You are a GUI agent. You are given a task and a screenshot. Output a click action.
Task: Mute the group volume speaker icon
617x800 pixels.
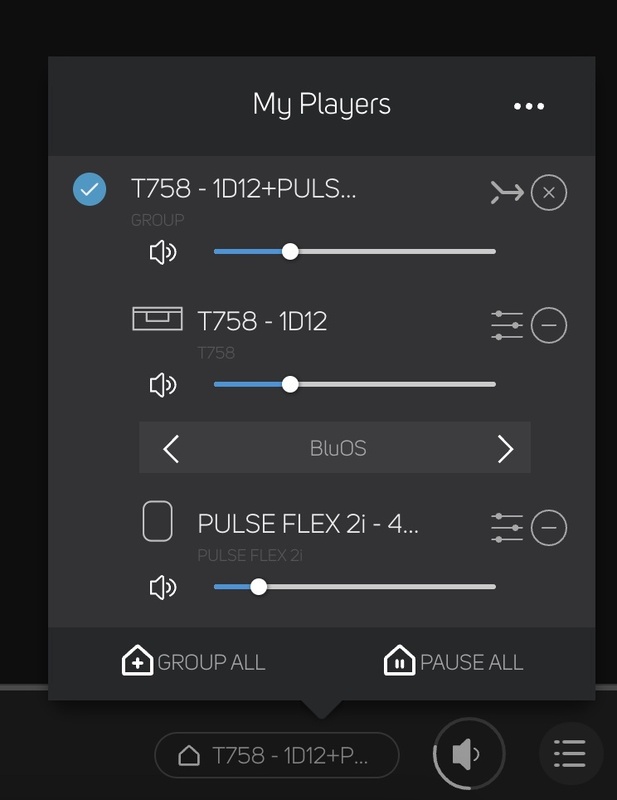[162, 252]
